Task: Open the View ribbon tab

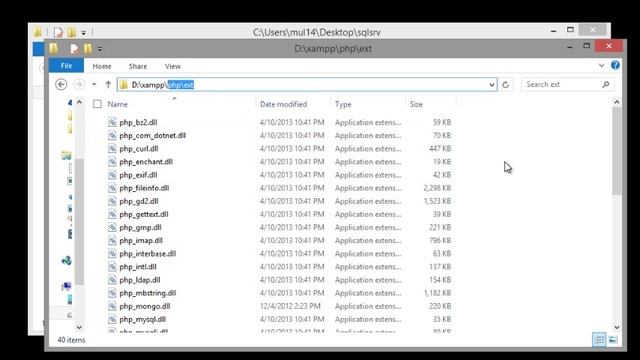Action: pos(173,66)
